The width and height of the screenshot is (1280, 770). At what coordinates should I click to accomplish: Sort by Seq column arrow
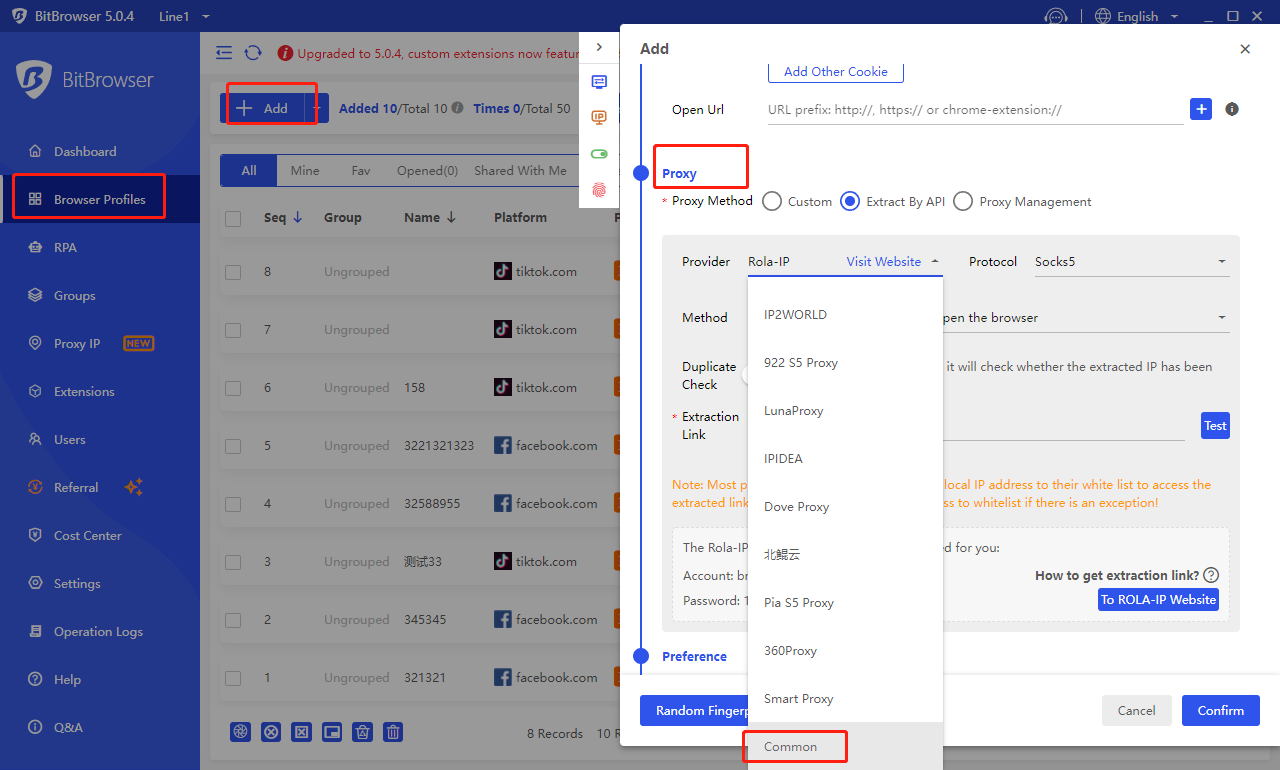pyautogui.click(x=297, y=217)
